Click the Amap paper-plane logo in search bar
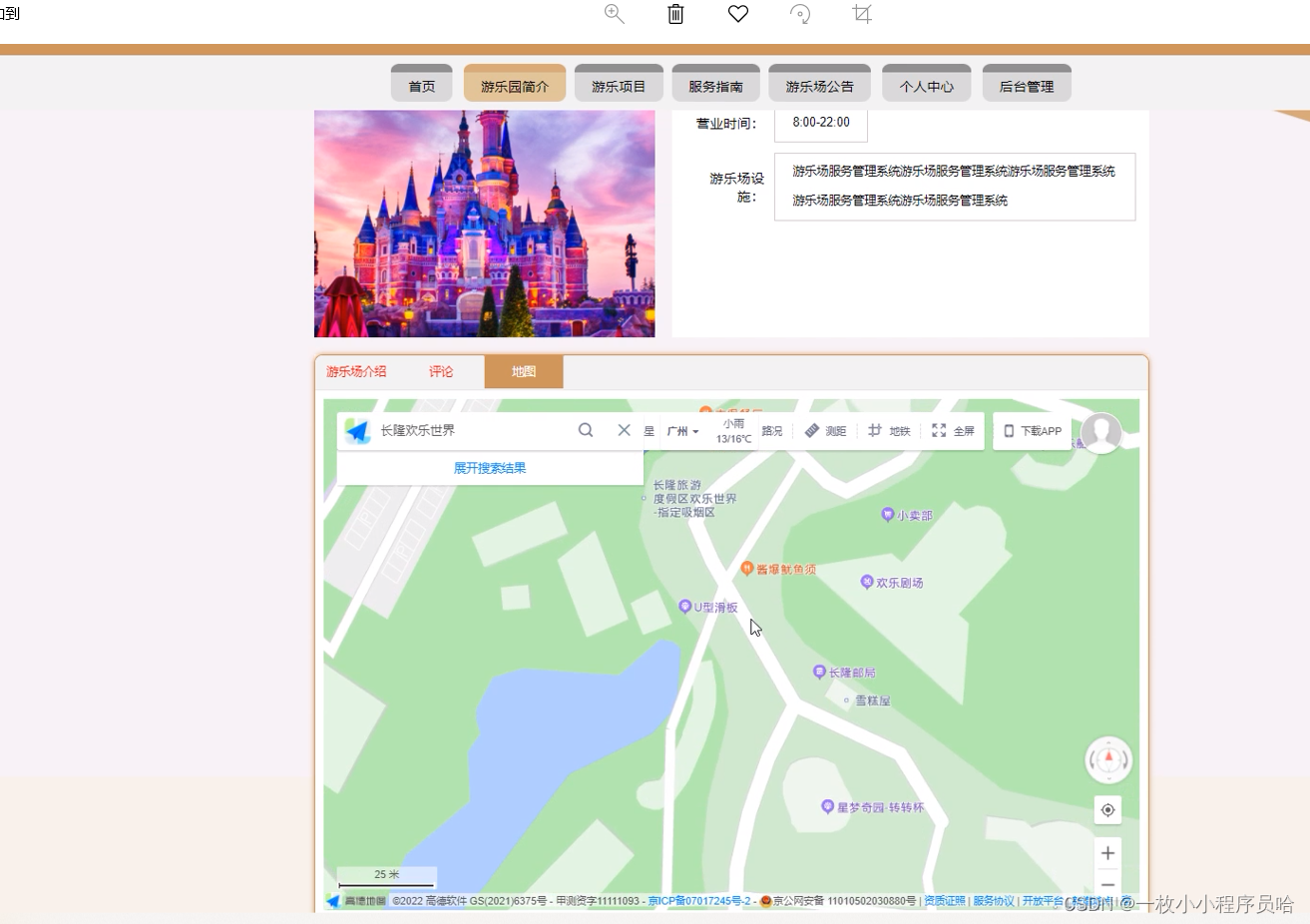The width and height of the screenshot is (1310, 924). (357, 431)
